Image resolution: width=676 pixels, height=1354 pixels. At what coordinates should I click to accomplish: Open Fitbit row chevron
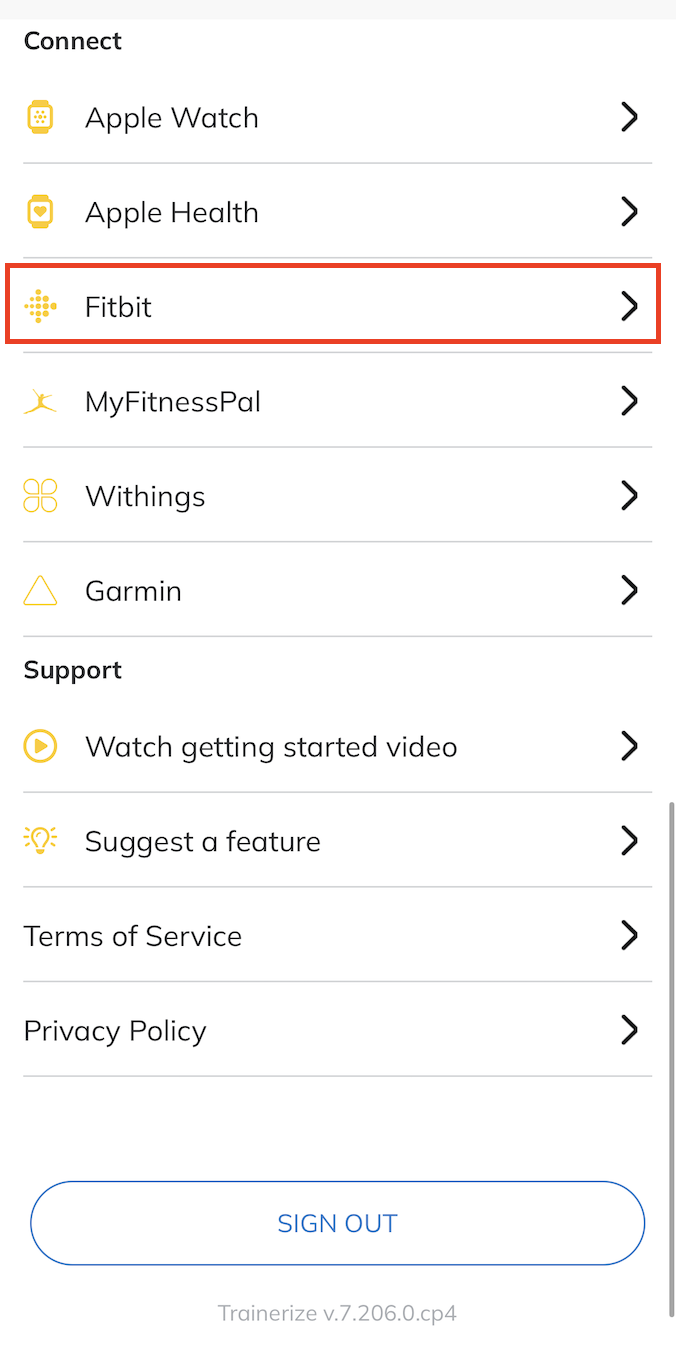click(629, 307)
